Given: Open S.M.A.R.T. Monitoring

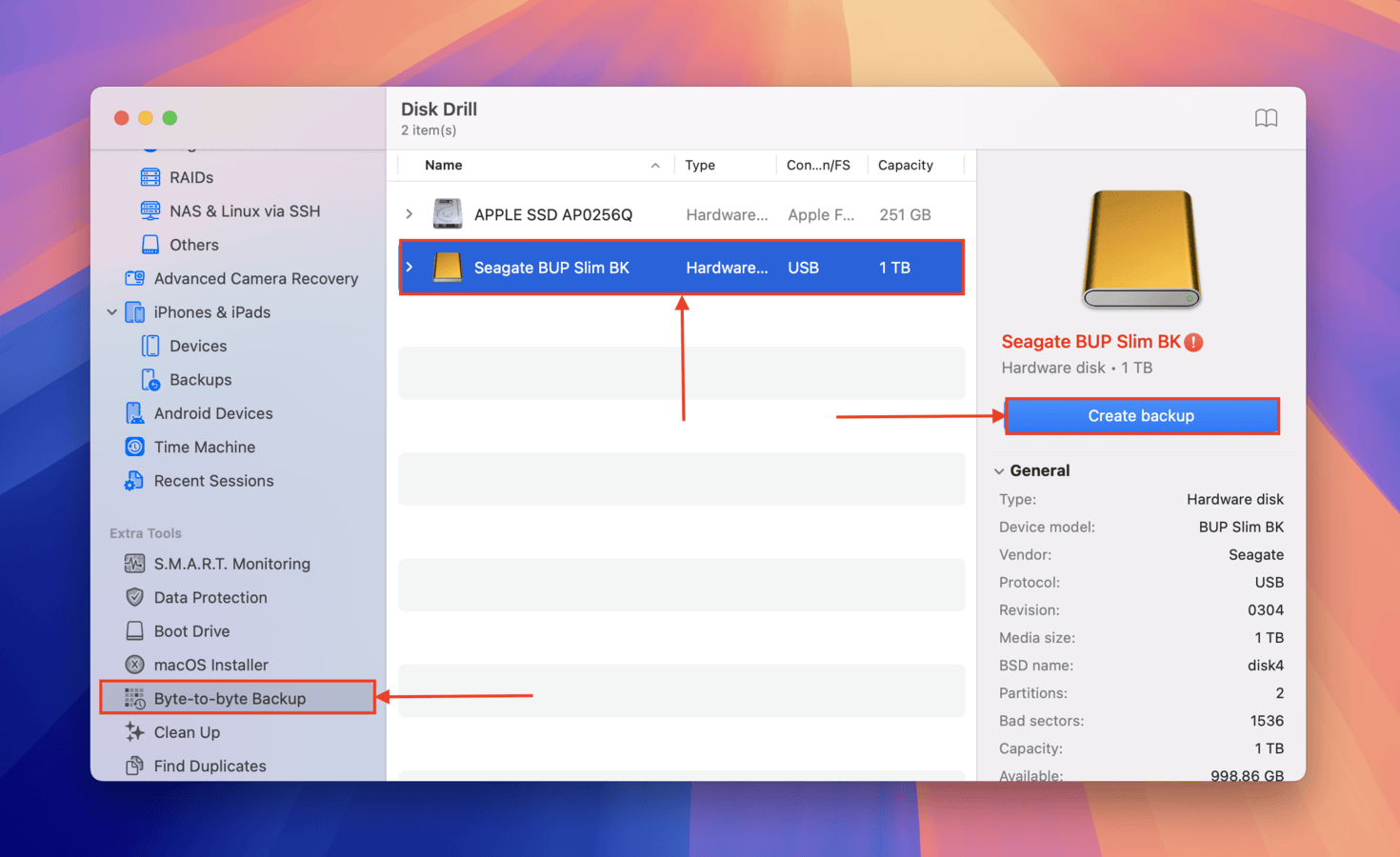Looking at the screenshot, I should (232, 564).
